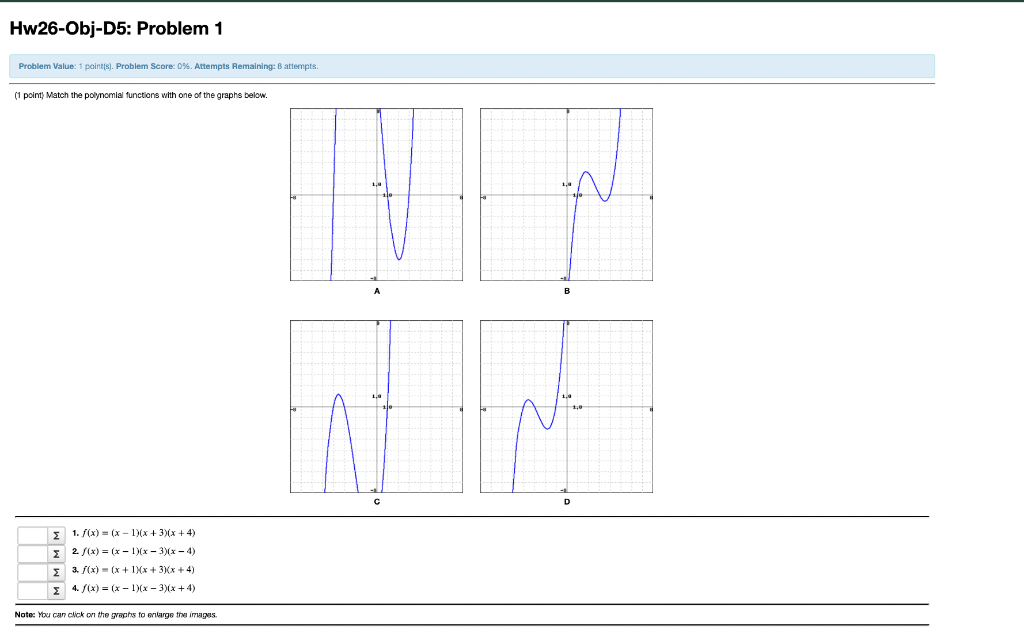Click the sigma icon for f(x)=(x+1)(x+3)(x+4)
This screenshot has height=637, width=1024.
55,569
